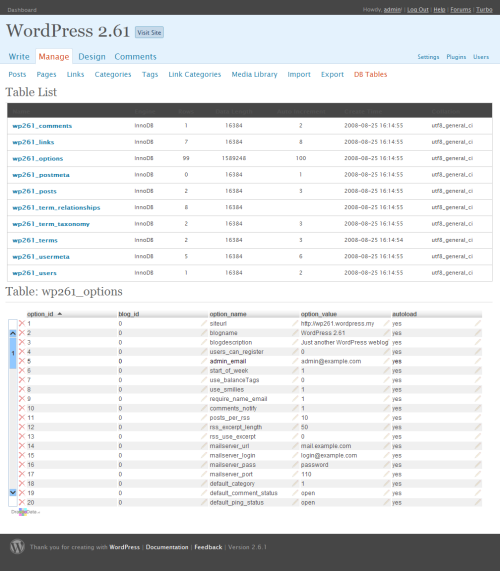The height and width of the screenshot is (571, 500).
Task: Click the Visit Site button
Action: pos(149,32)
